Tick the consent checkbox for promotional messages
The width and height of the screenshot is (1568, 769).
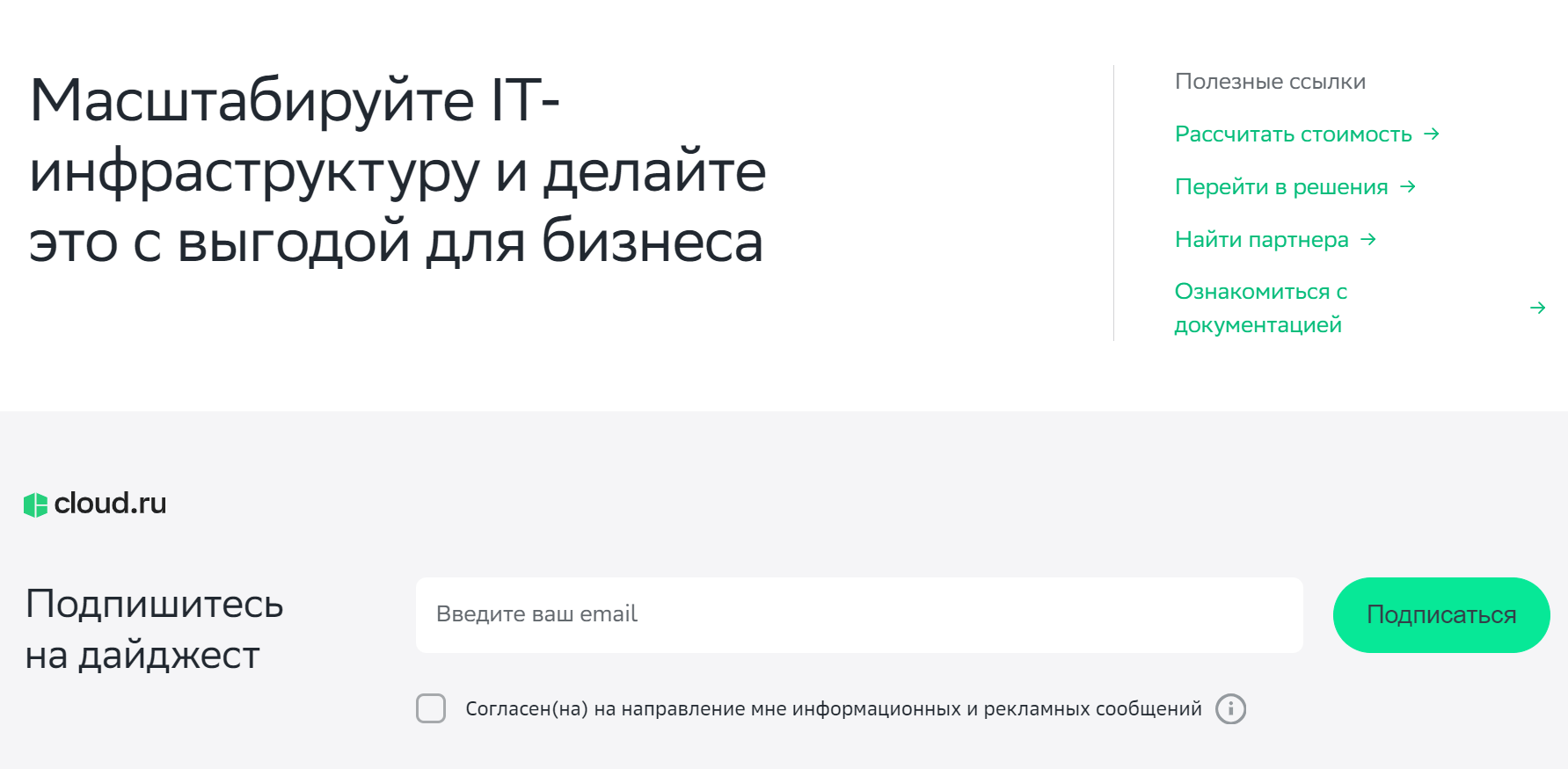(431, 708)
